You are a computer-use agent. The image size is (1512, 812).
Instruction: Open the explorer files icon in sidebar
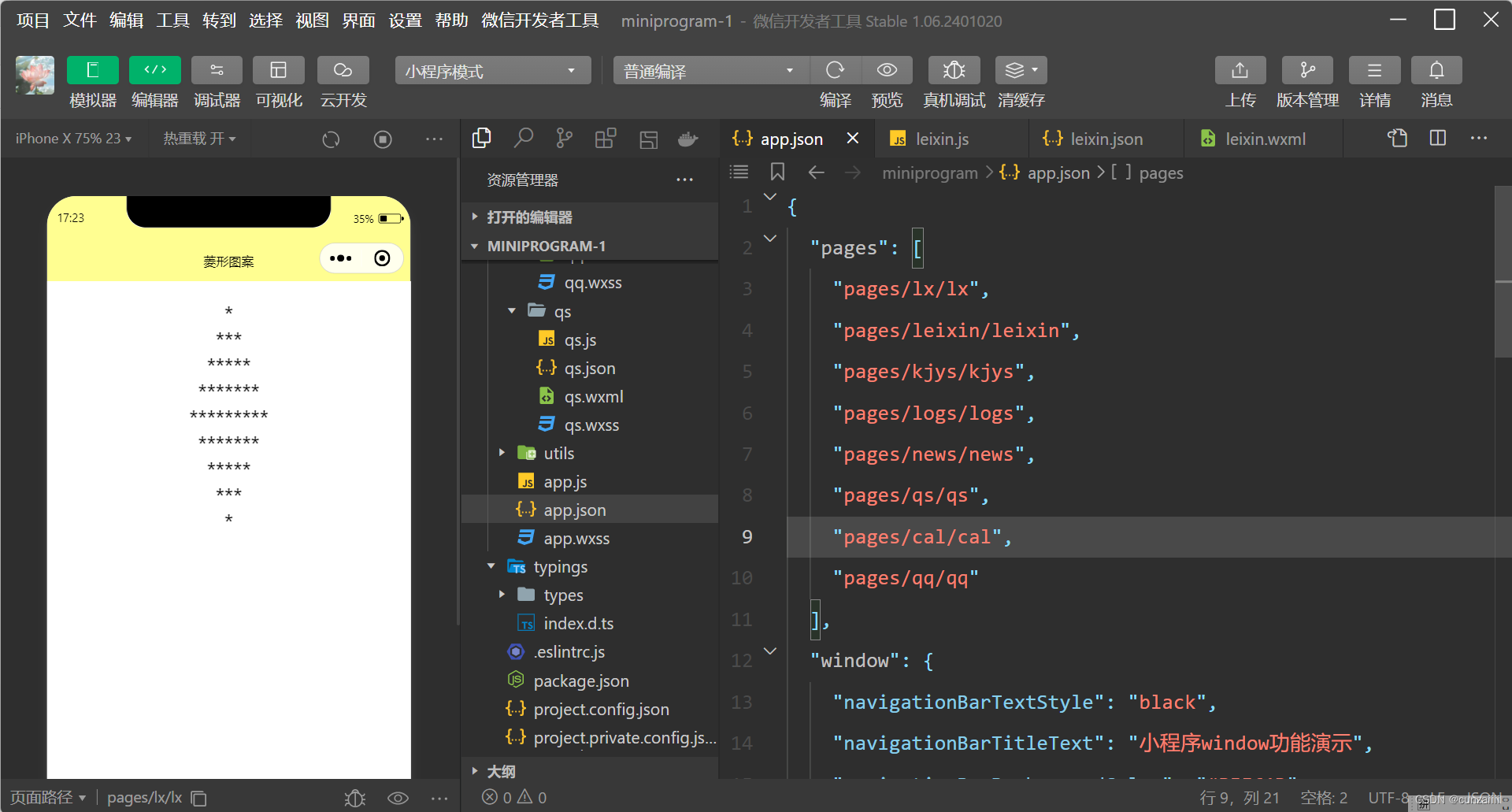[x=481, y=139]
